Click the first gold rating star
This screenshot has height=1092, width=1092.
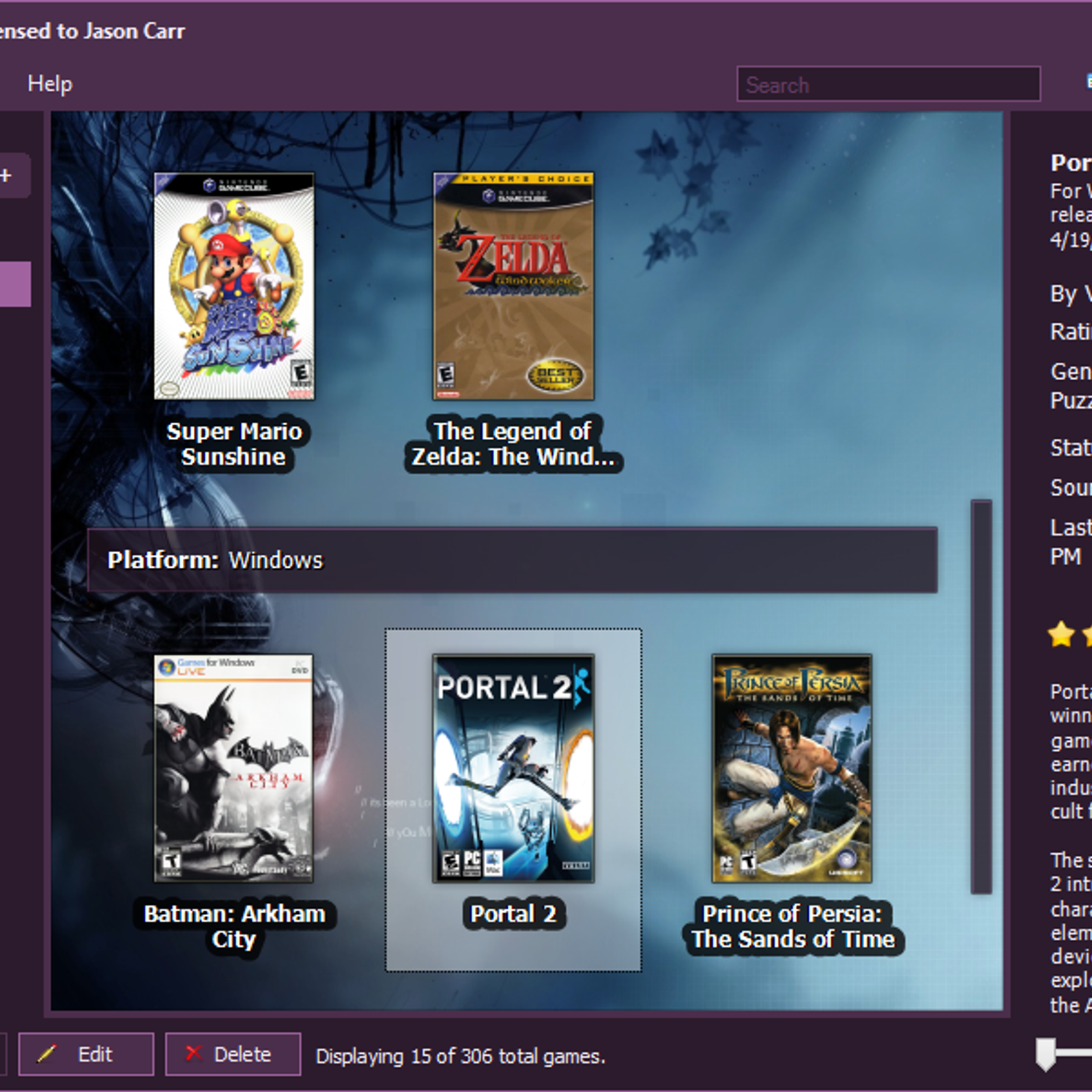pyautogui.click(x=1061, y=634)
